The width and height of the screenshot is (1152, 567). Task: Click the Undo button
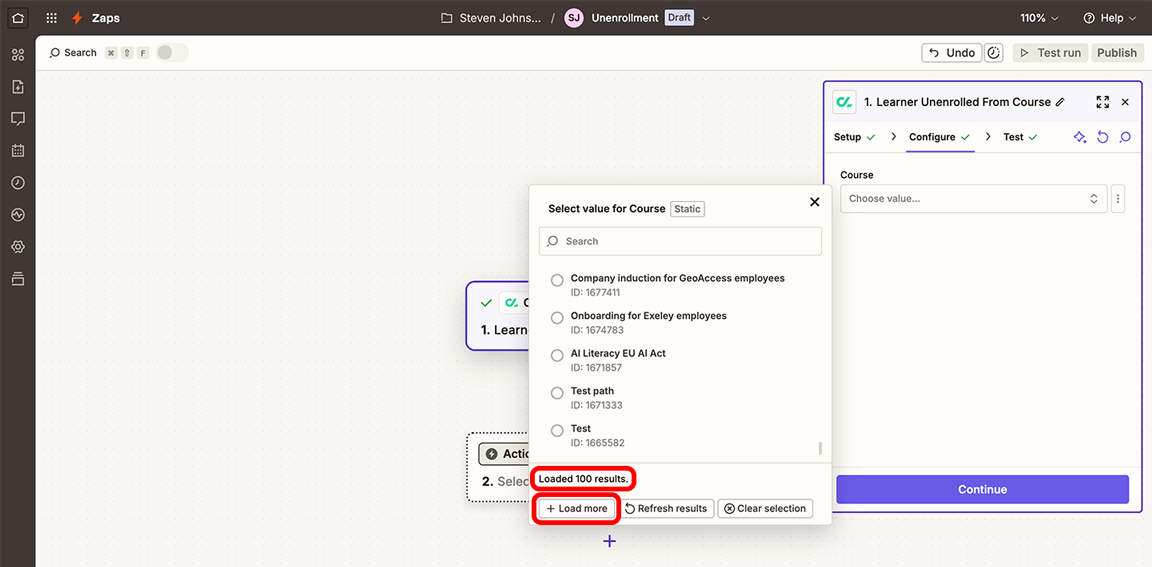[x=951, y=53]
